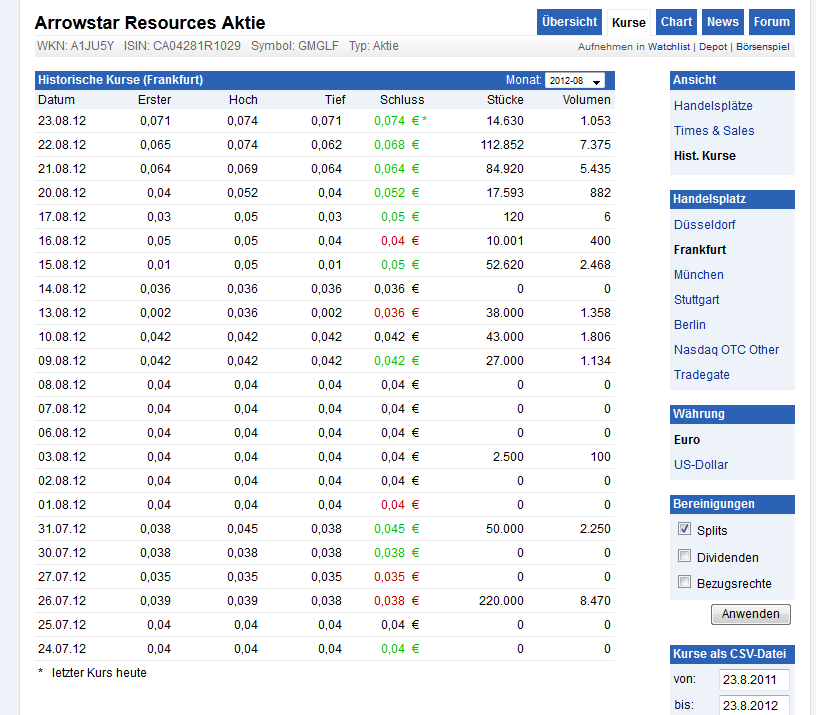The width and height of the screenshot is (816, 715).
Task: Select the Kurse tab
Action: coord(628,21)
